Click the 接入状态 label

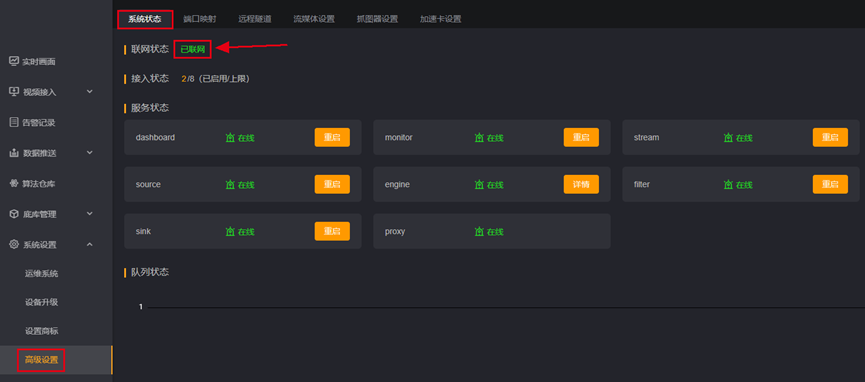(150, 78)
